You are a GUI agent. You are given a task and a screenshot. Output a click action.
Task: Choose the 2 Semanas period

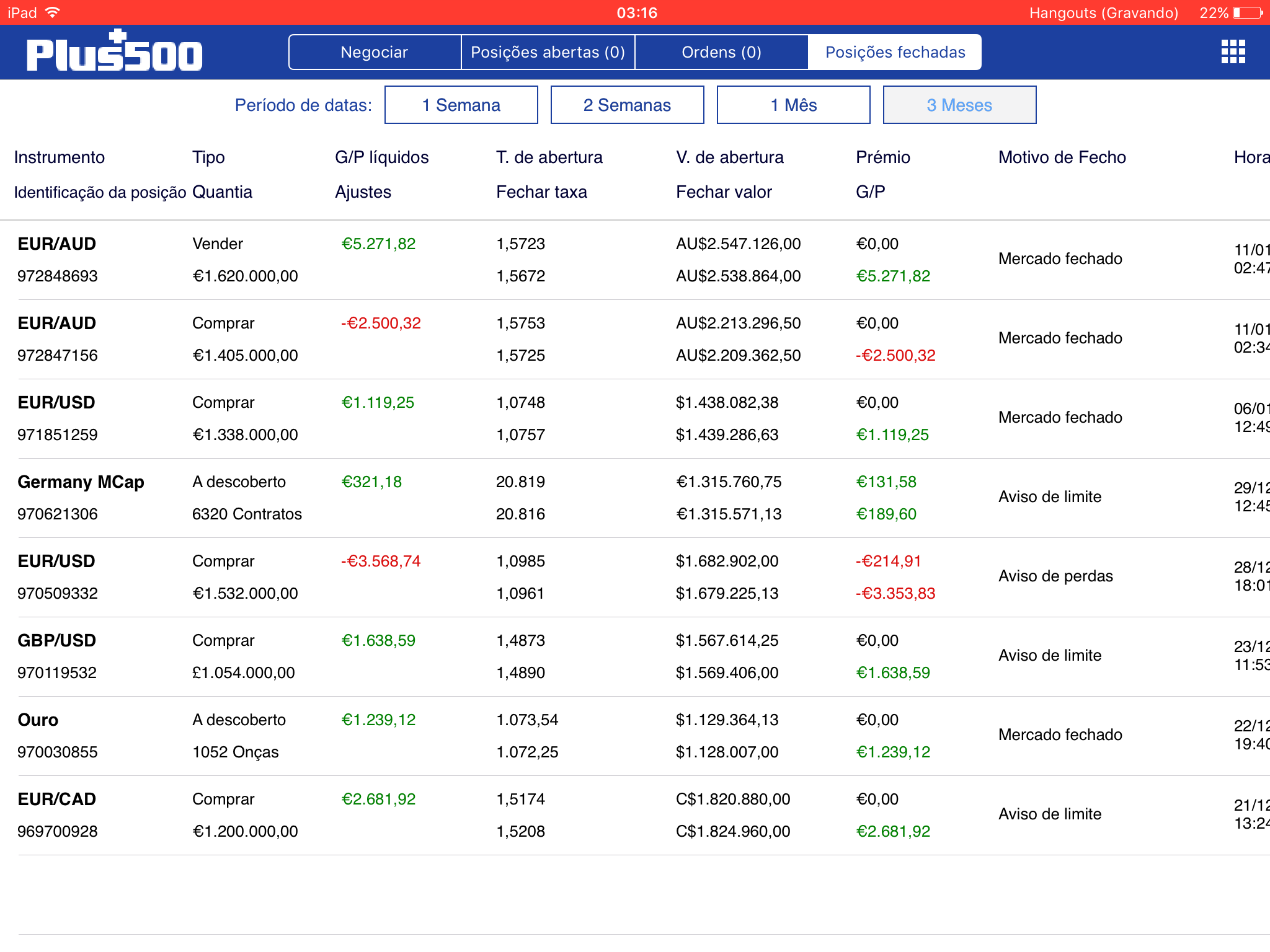[627, 105]
